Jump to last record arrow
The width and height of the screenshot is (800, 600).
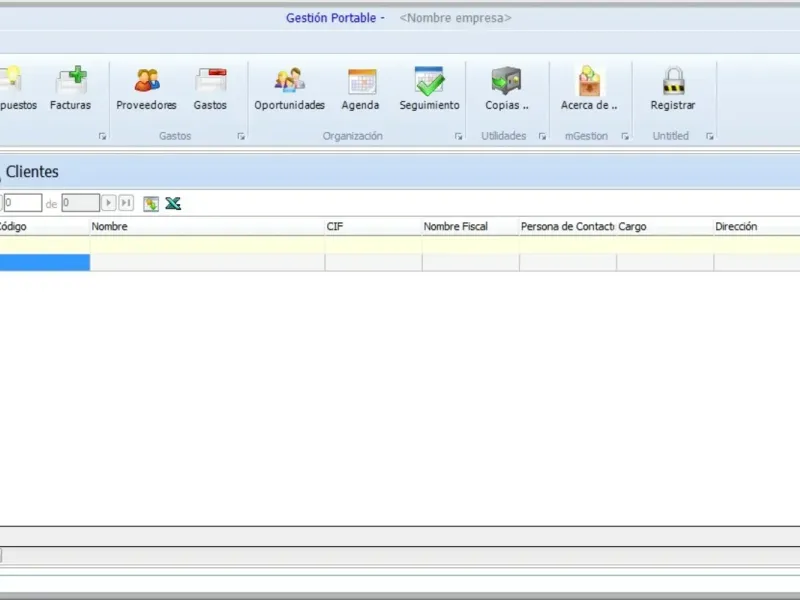pyautogui.click(x=126, y=203)
